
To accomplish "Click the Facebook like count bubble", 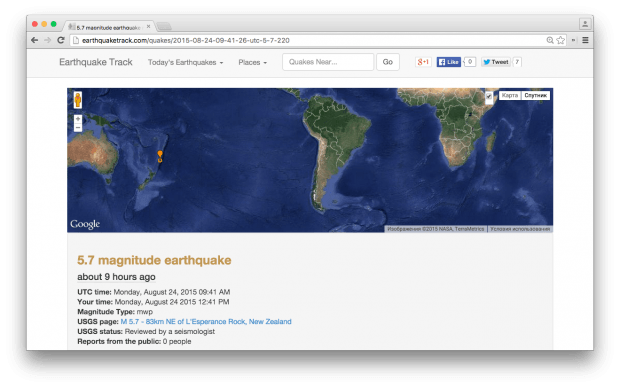I will (470, 62).
